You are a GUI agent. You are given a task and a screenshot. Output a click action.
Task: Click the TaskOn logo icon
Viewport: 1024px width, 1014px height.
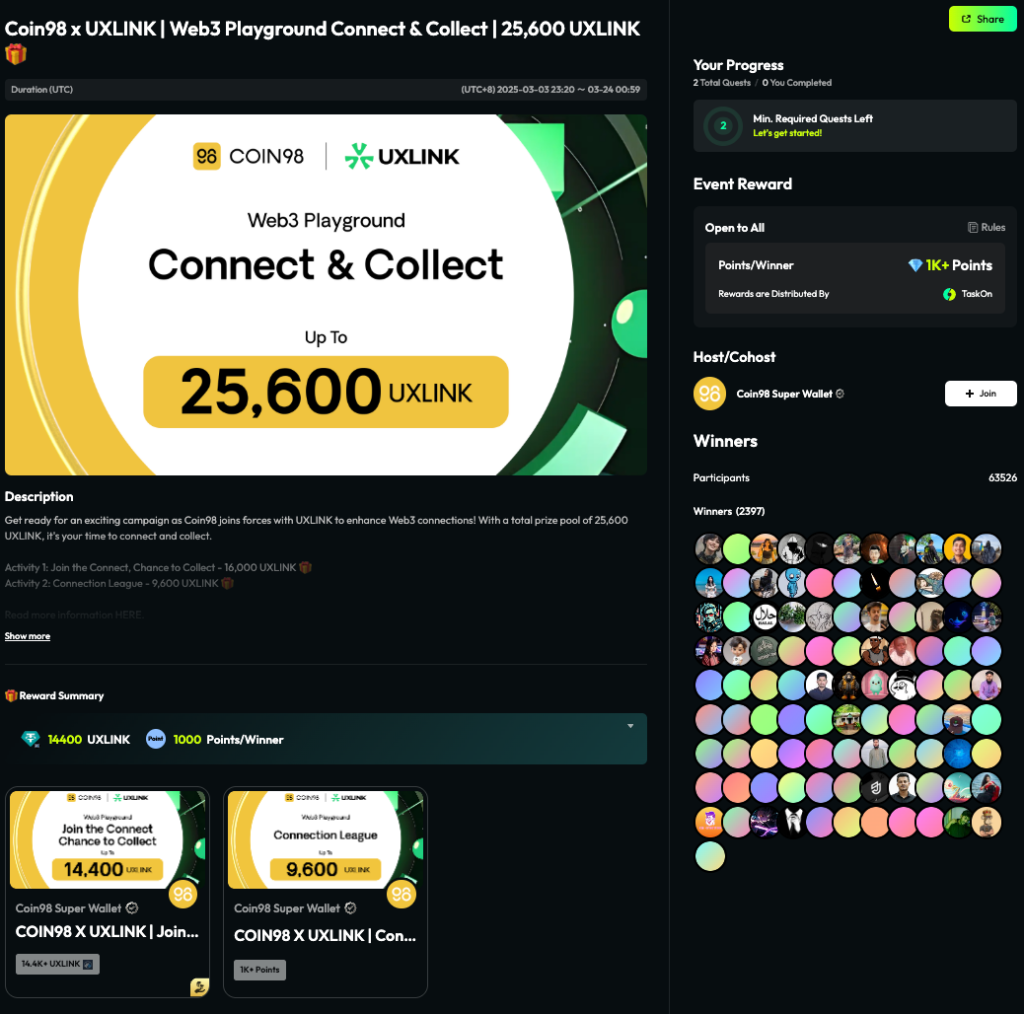coord(949,294)
